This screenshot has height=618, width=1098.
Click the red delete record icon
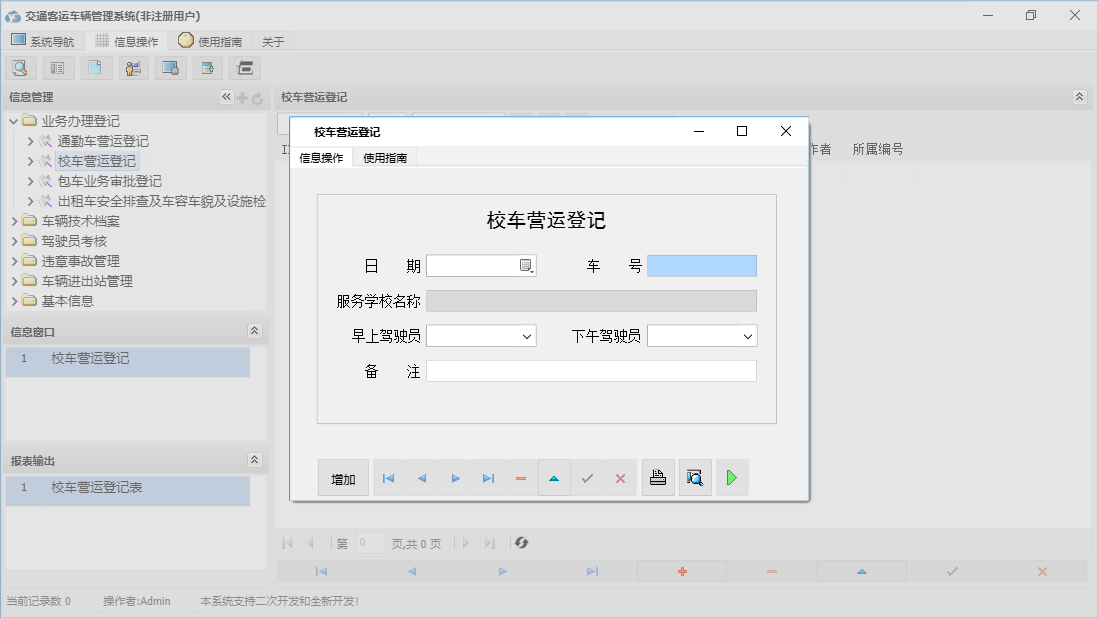pyautogui.click(x=520, y=477)
